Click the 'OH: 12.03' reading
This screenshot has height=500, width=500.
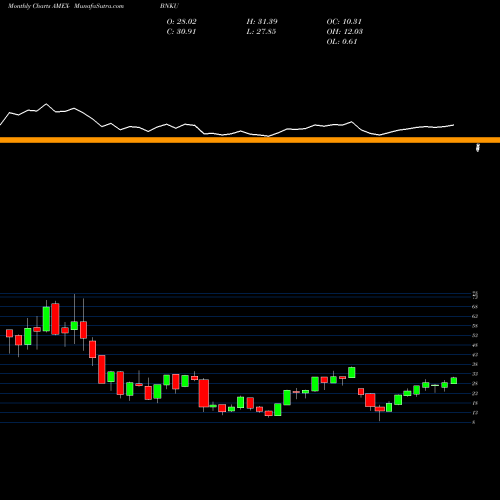345,32
